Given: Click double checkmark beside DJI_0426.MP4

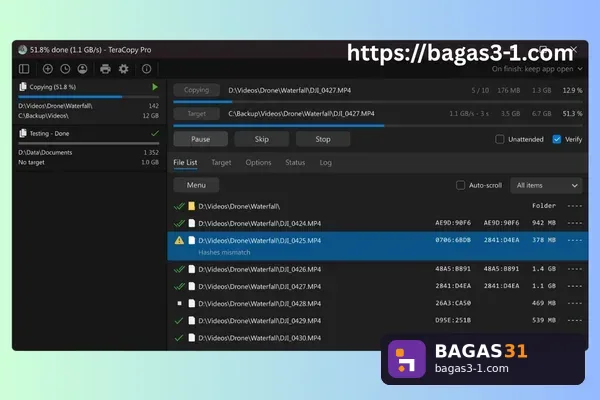Looking at the screenshot, I should 179,269.
